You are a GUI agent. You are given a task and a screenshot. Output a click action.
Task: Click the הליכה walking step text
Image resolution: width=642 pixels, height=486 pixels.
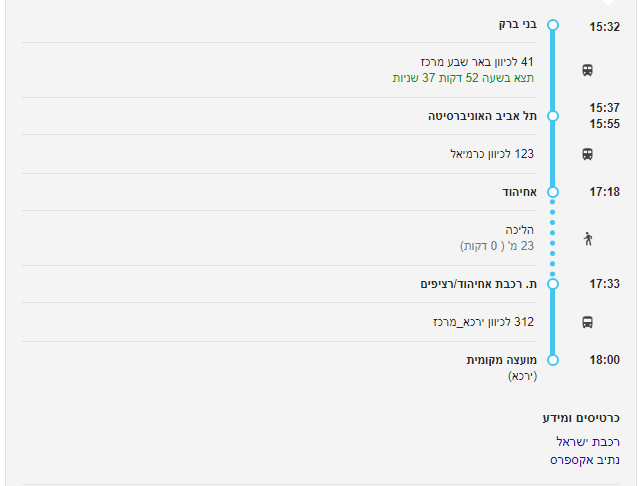tap(520, 229)
